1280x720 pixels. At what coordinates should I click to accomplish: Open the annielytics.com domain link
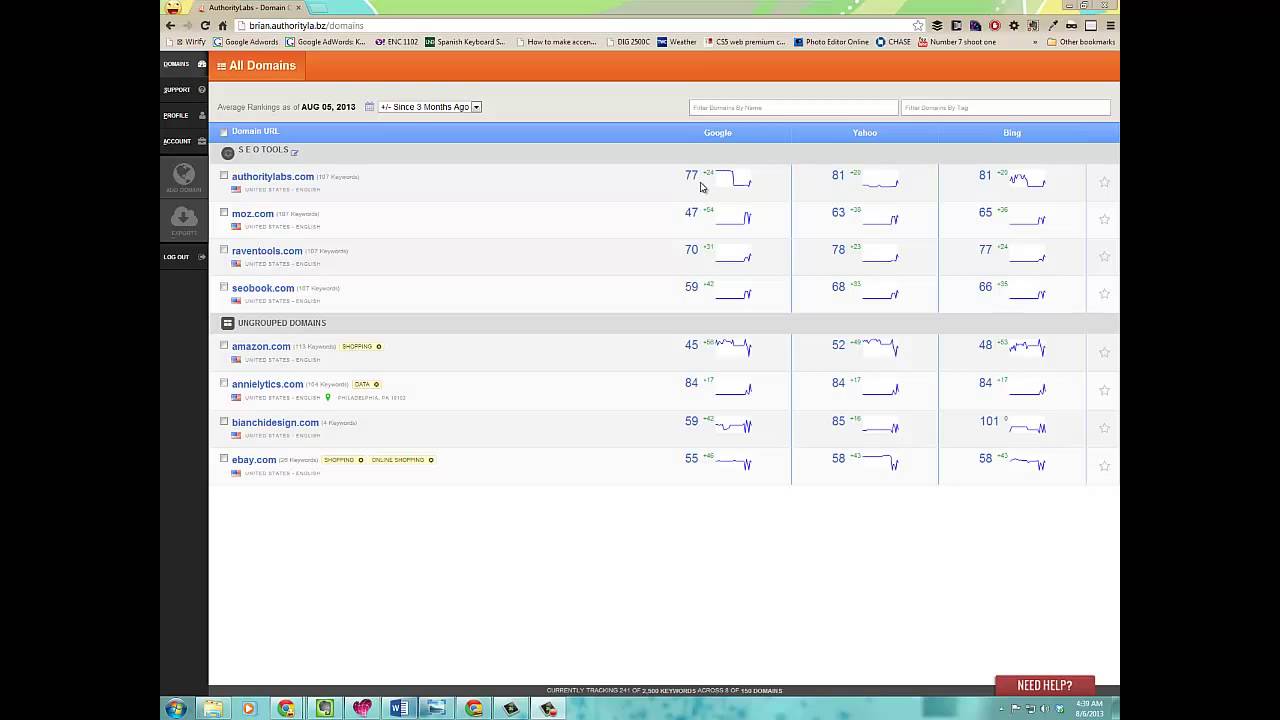268,384
